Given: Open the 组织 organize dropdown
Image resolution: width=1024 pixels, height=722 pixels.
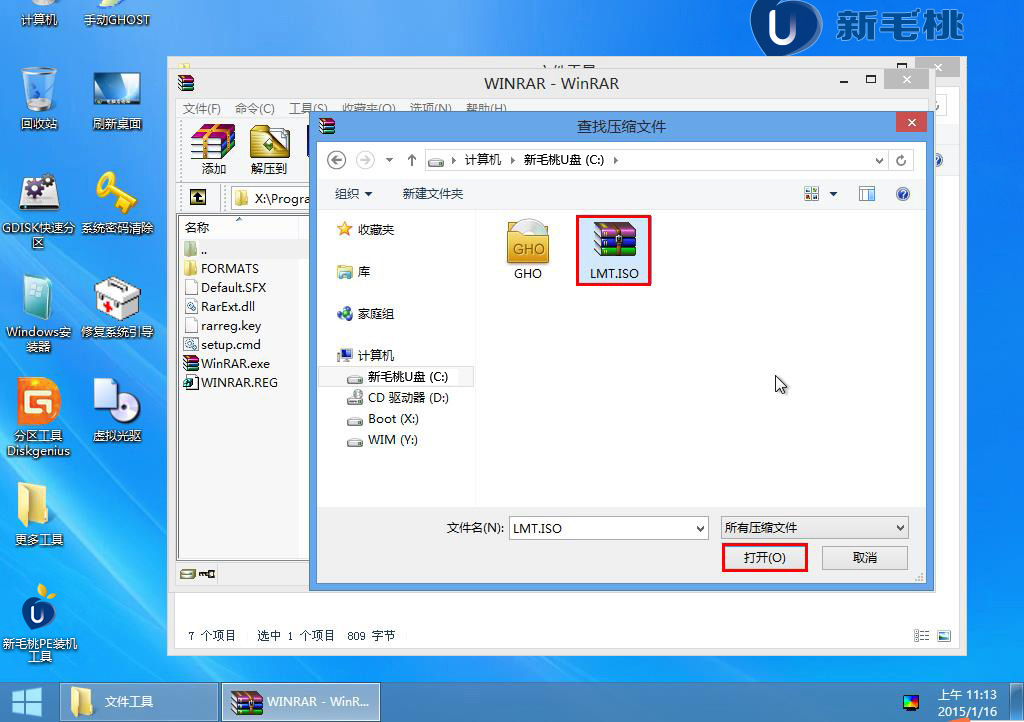Looking at the screenshot, I should pyautogui.click(x=353, y=194).
